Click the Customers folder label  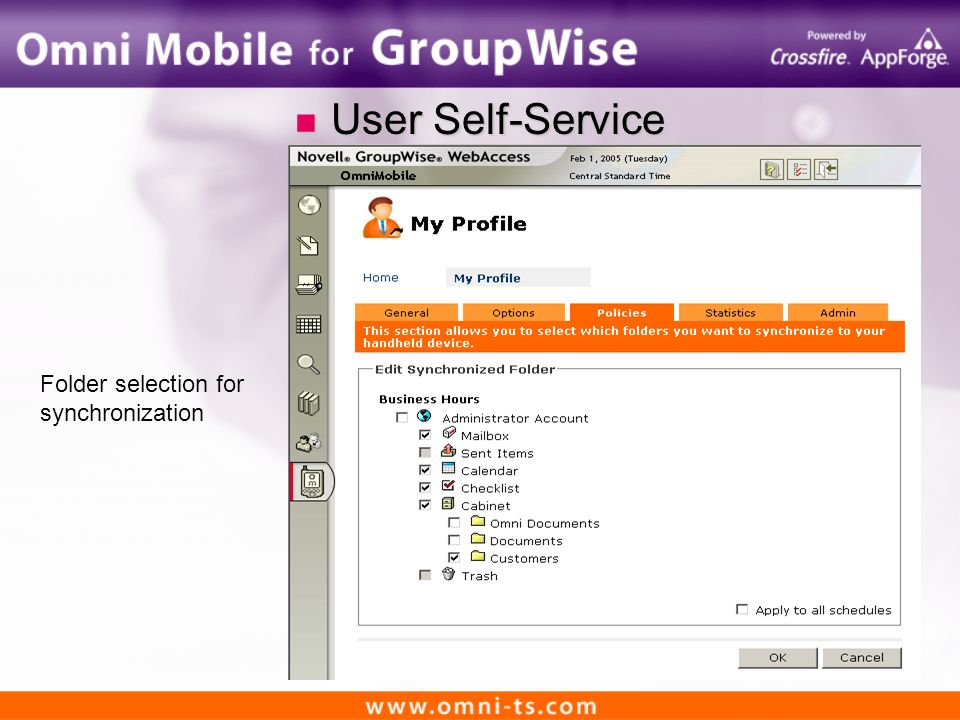point(524,558)
